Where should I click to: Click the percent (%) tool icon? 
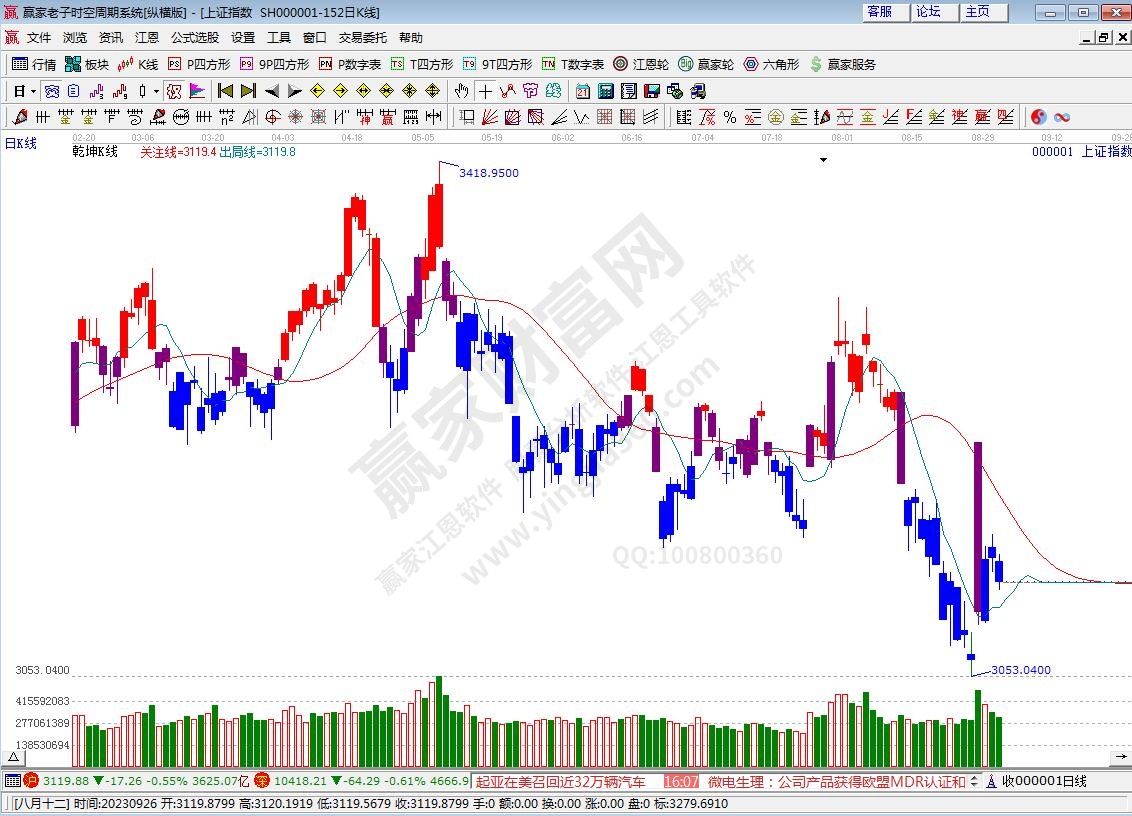(730, 117)
